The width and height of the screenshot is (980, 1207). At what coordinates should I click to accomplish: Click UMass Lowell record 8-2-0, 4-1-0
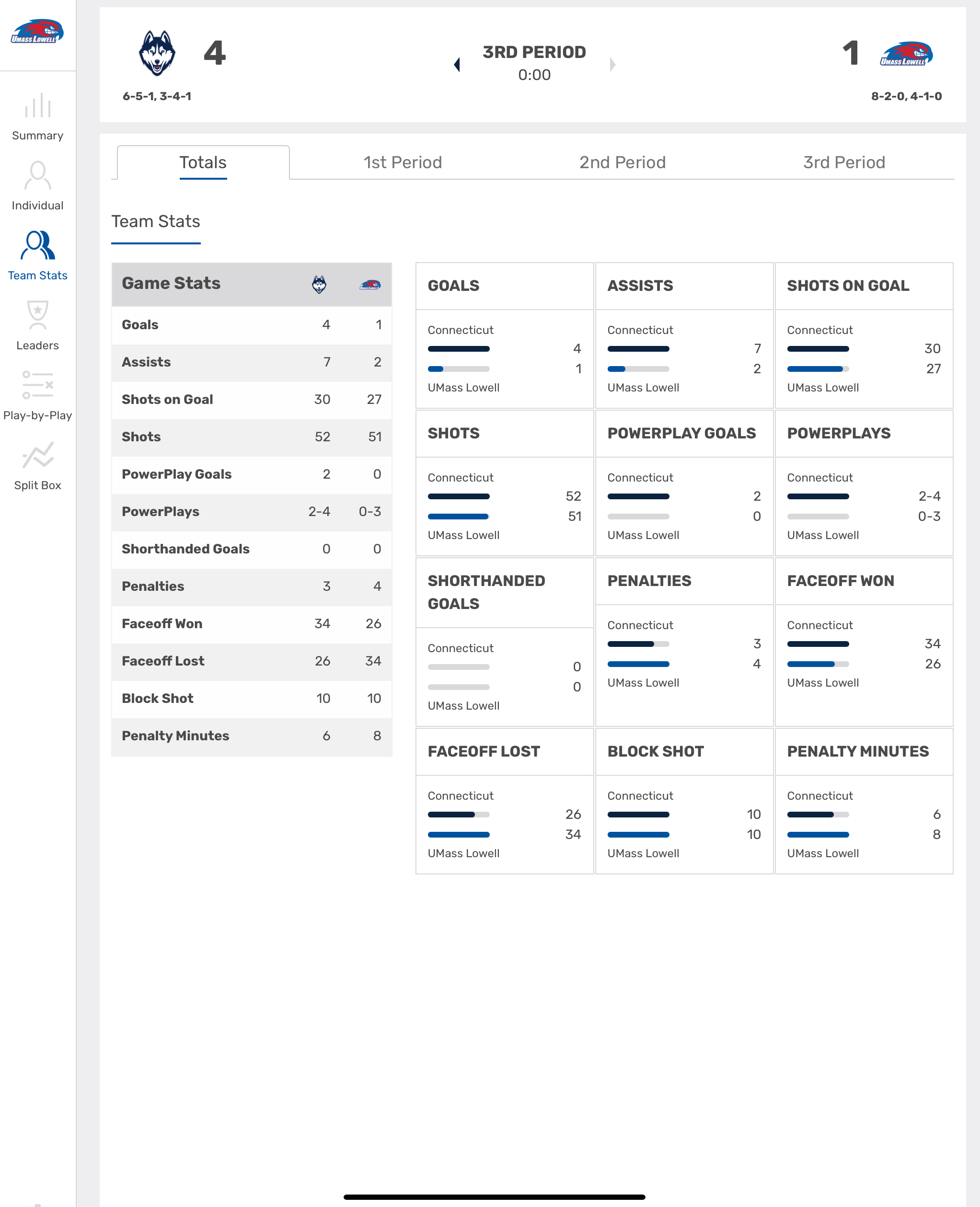[x=906, y=96]
